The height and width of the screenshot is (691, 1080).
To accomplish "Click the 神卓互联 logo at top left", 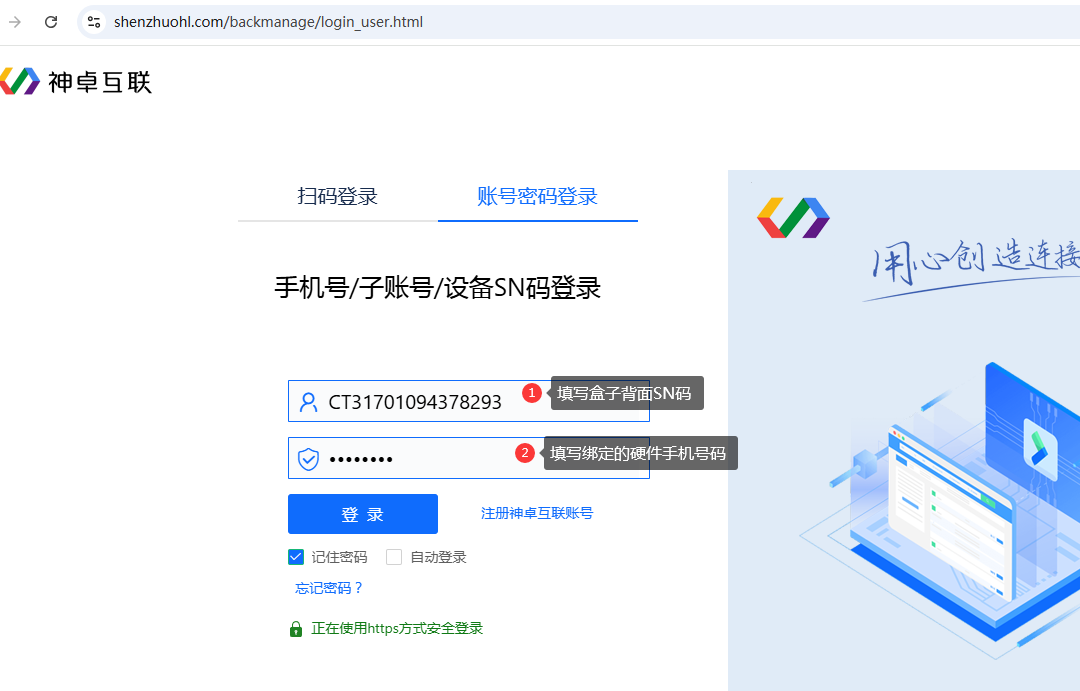I will [76, 82].
